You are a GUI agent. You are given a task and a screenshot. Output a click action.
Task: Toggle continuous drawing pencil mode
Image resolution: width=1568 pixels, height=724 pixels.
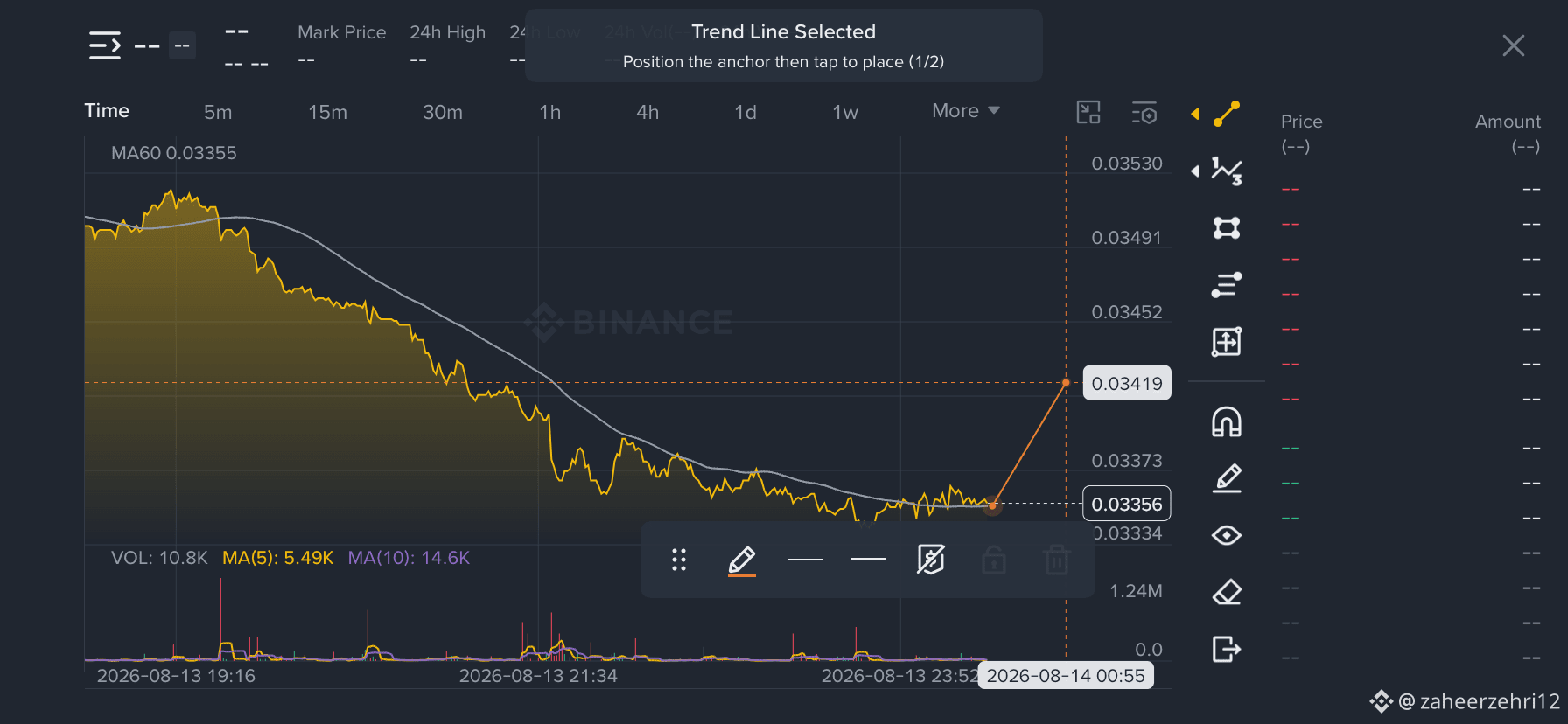1227,478
